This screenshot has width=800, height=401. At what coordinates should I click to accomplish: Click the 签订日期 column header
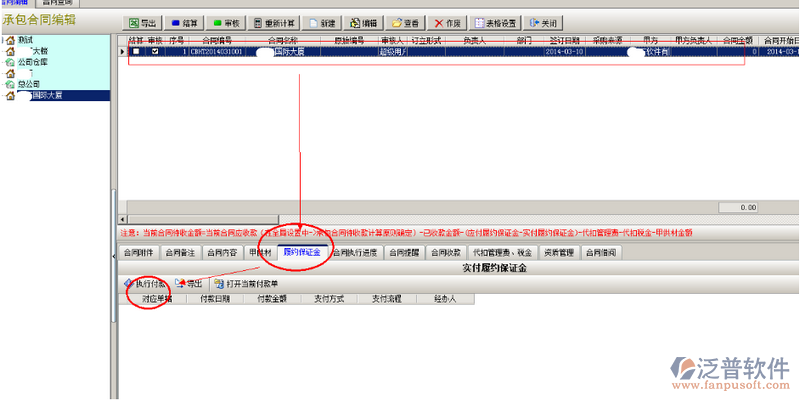click(564, 40)
